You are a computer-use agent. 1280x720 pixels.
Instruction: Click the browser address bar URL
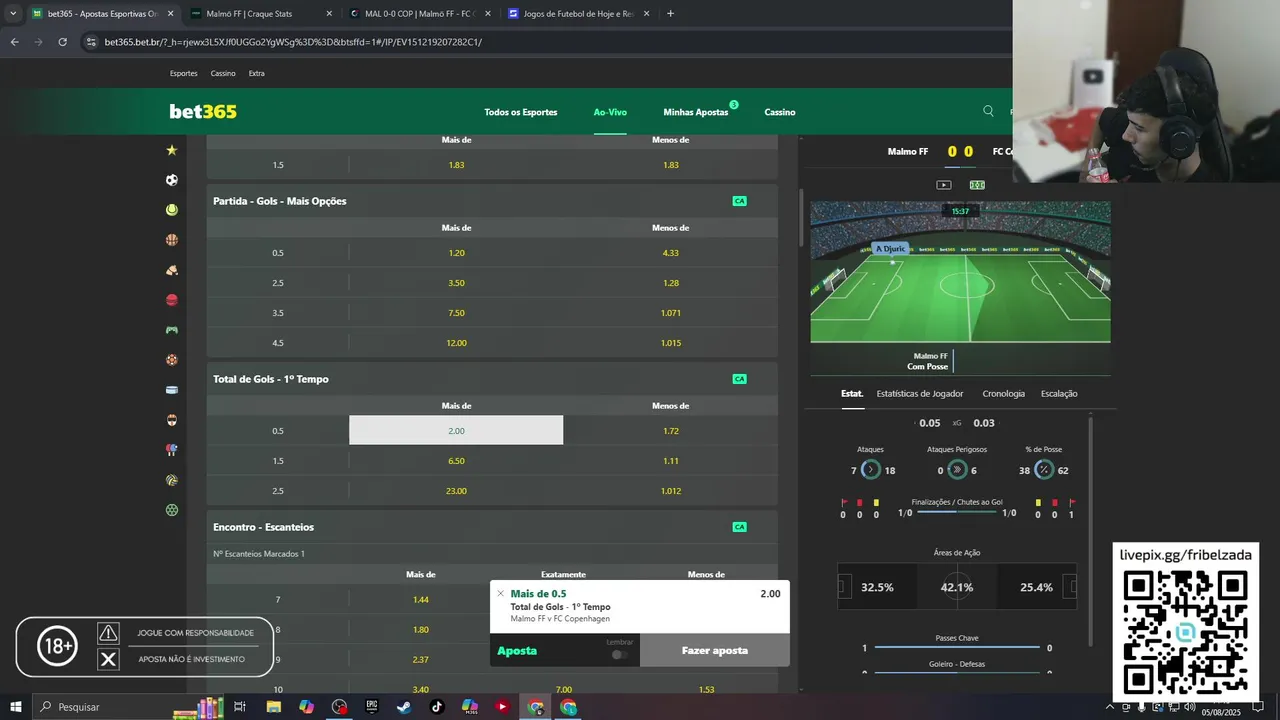[x=293, y=42]
